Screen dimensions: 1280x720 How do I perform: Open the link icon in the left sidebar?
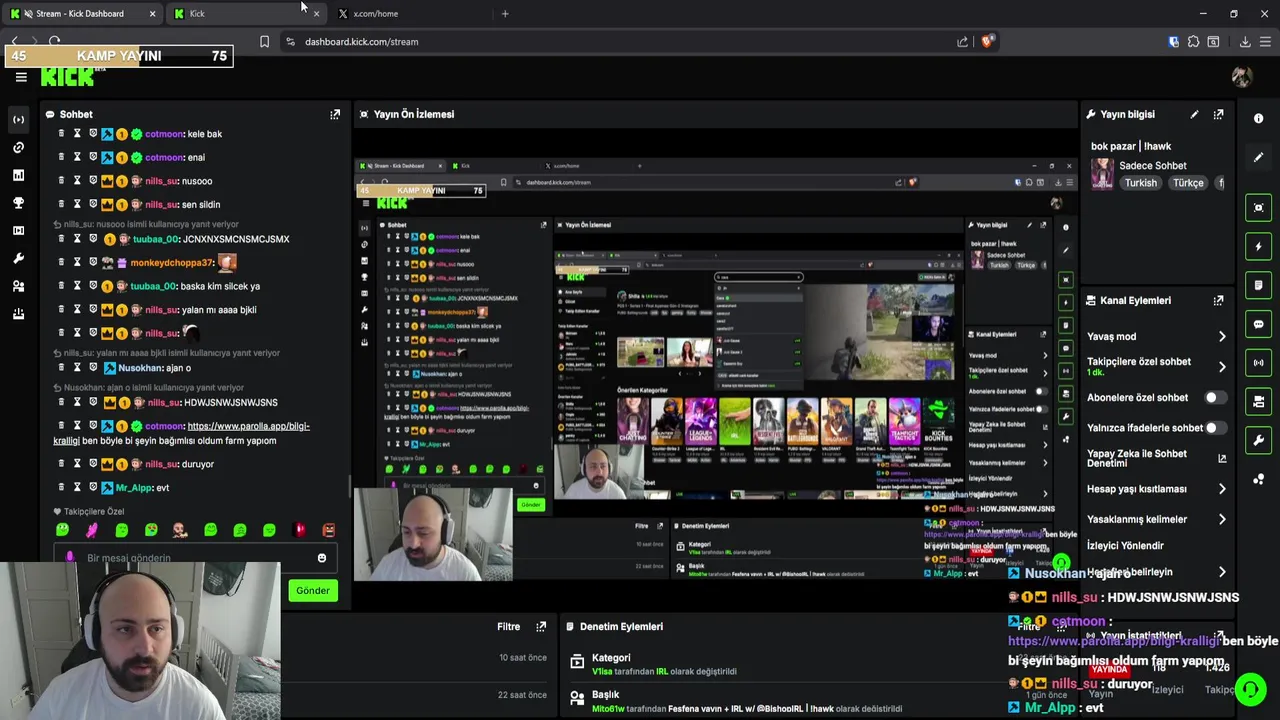[18, 147]
